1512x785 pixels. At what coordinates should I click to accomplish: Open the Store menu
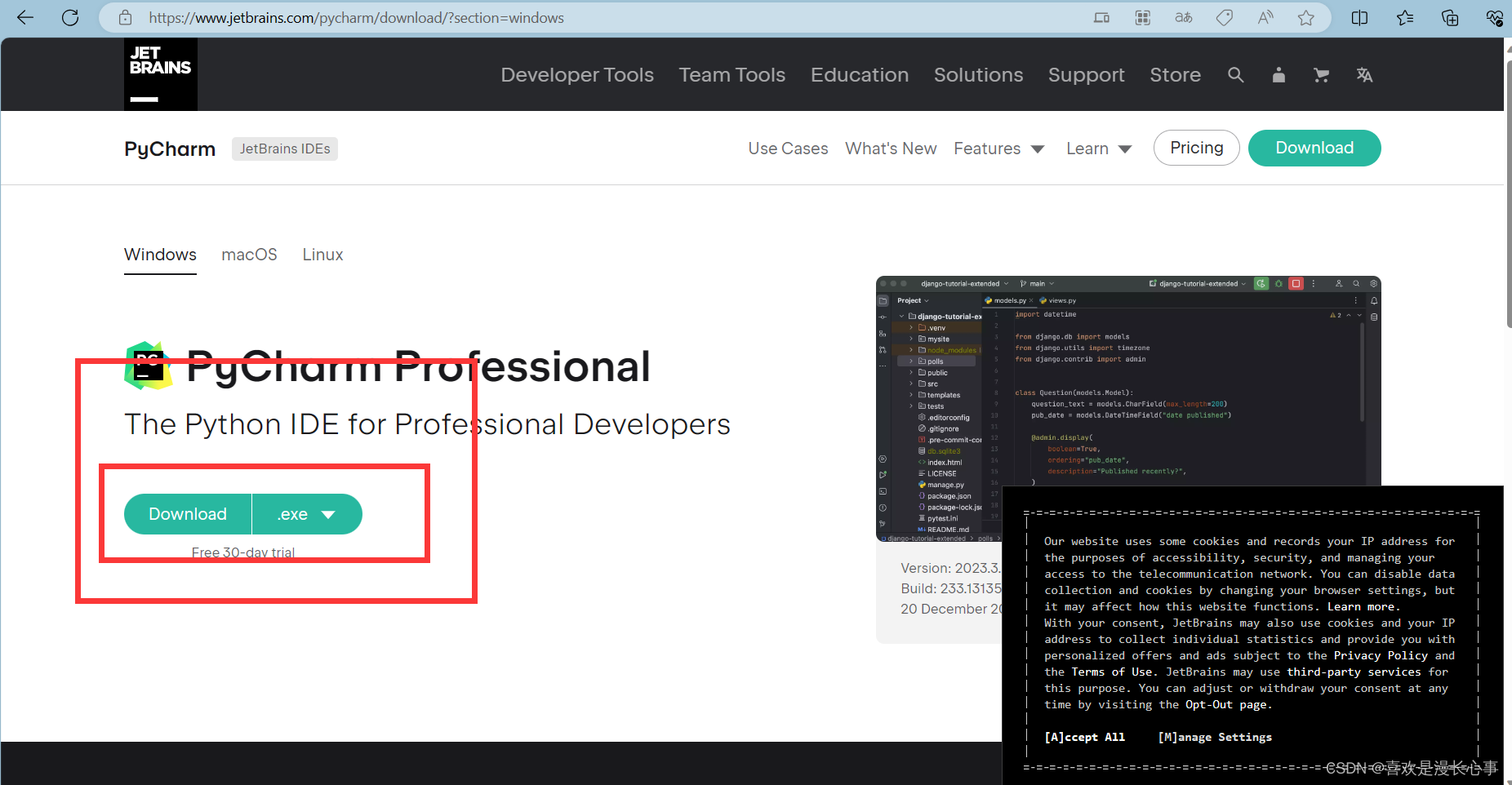pos(1176,75)
